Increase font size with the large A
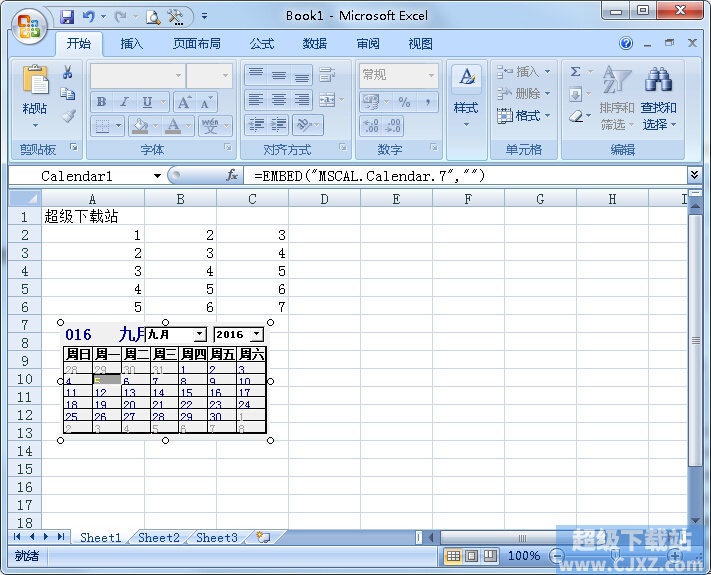 pyautogui.click(x=184, y=102)
